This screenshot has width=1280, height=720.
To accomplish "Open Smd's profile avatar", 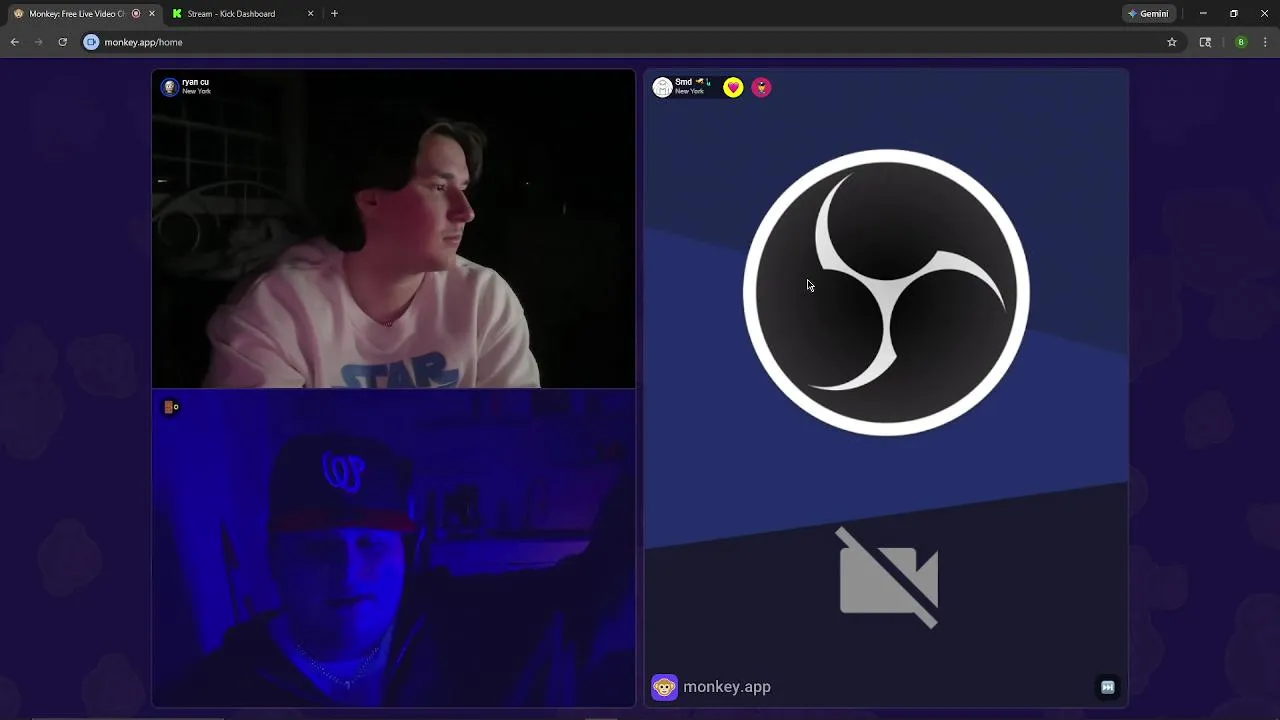I will [x=662, y=88].
